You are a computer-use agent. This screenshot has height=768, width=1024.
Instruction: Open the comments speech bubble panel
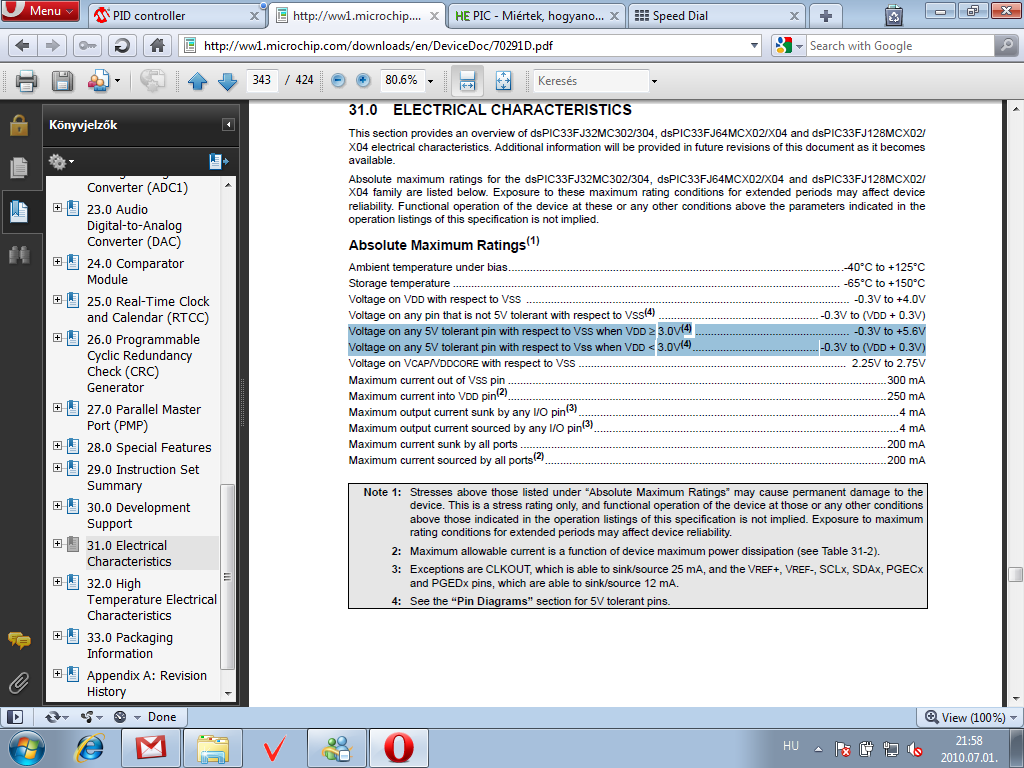[x=19, y=641]
